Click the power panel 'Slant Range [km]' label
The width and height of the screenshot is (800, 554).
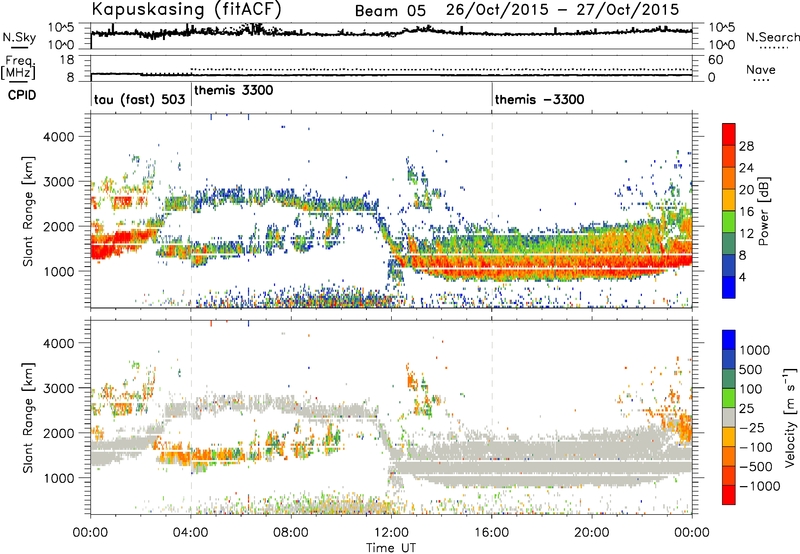tap(28, 211)
